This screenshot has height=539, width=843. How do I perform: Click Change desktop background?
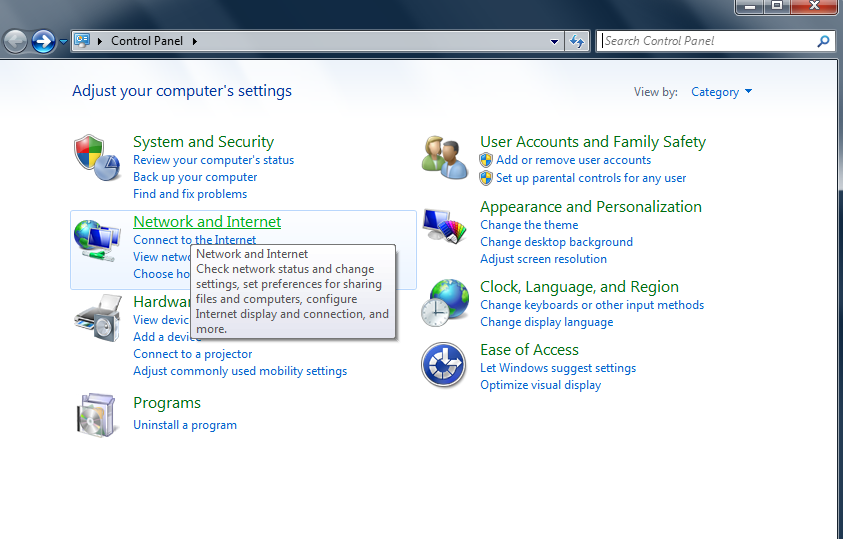(556, 242)
